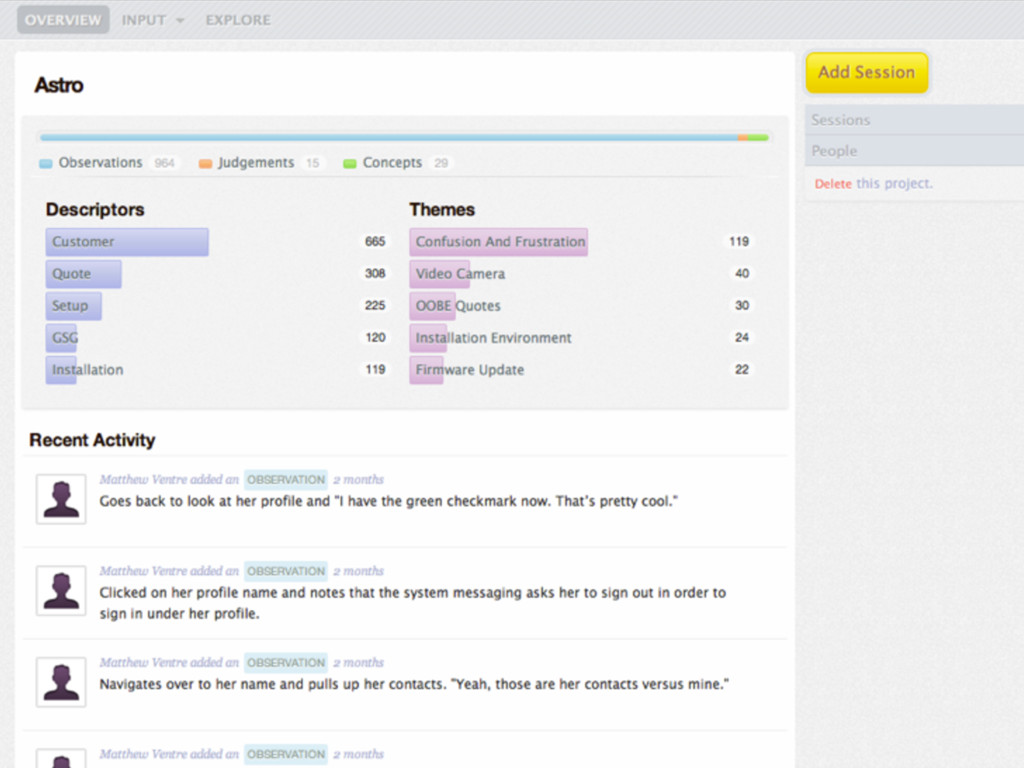Screen dimensions: 1024x768
Task: Open the INPUT dropdown menu
Action: click(x=153, y=20)
